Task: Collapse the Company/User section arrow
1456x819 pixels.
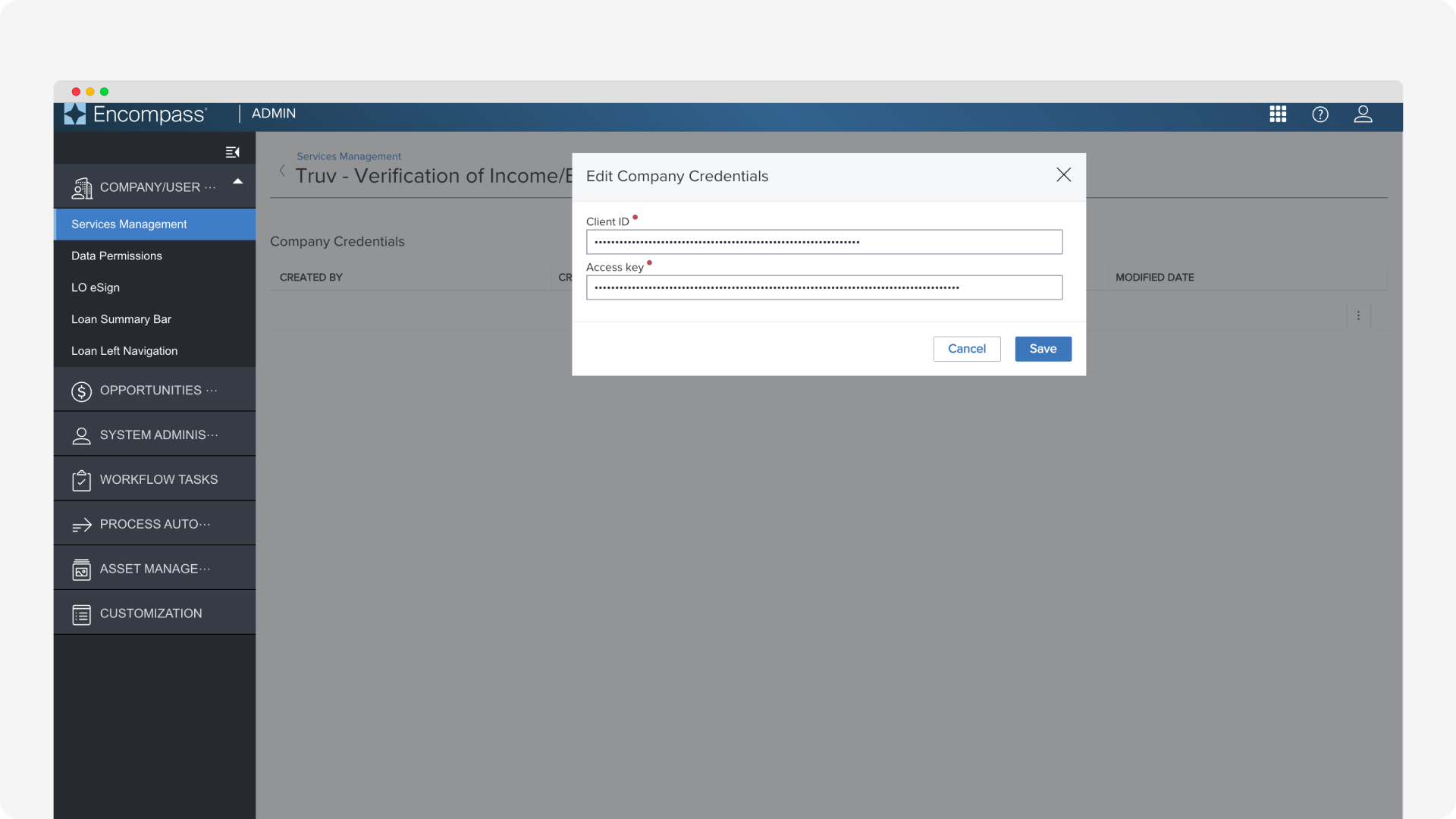Action: [x=237, y=181]
